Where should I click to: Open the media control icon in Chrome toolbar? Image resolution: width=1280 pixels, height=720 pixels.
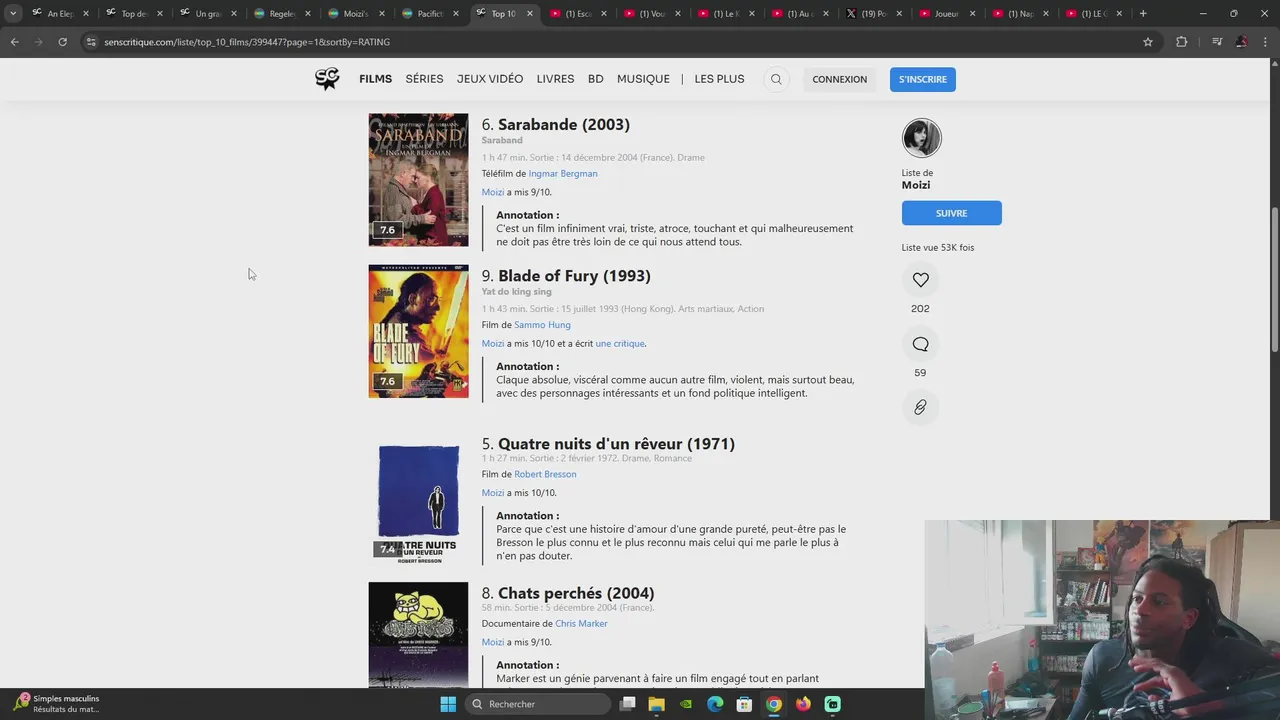pyautogui.click(x=1216, y=42)
